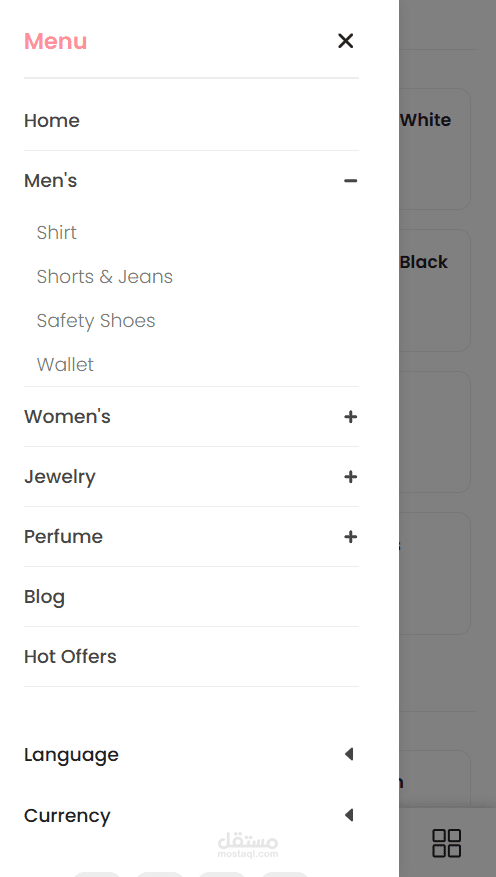The width and height of the screenshot is (496, 877).
Task: Open Language options via its arrow
Action: (x=349, y=754)
